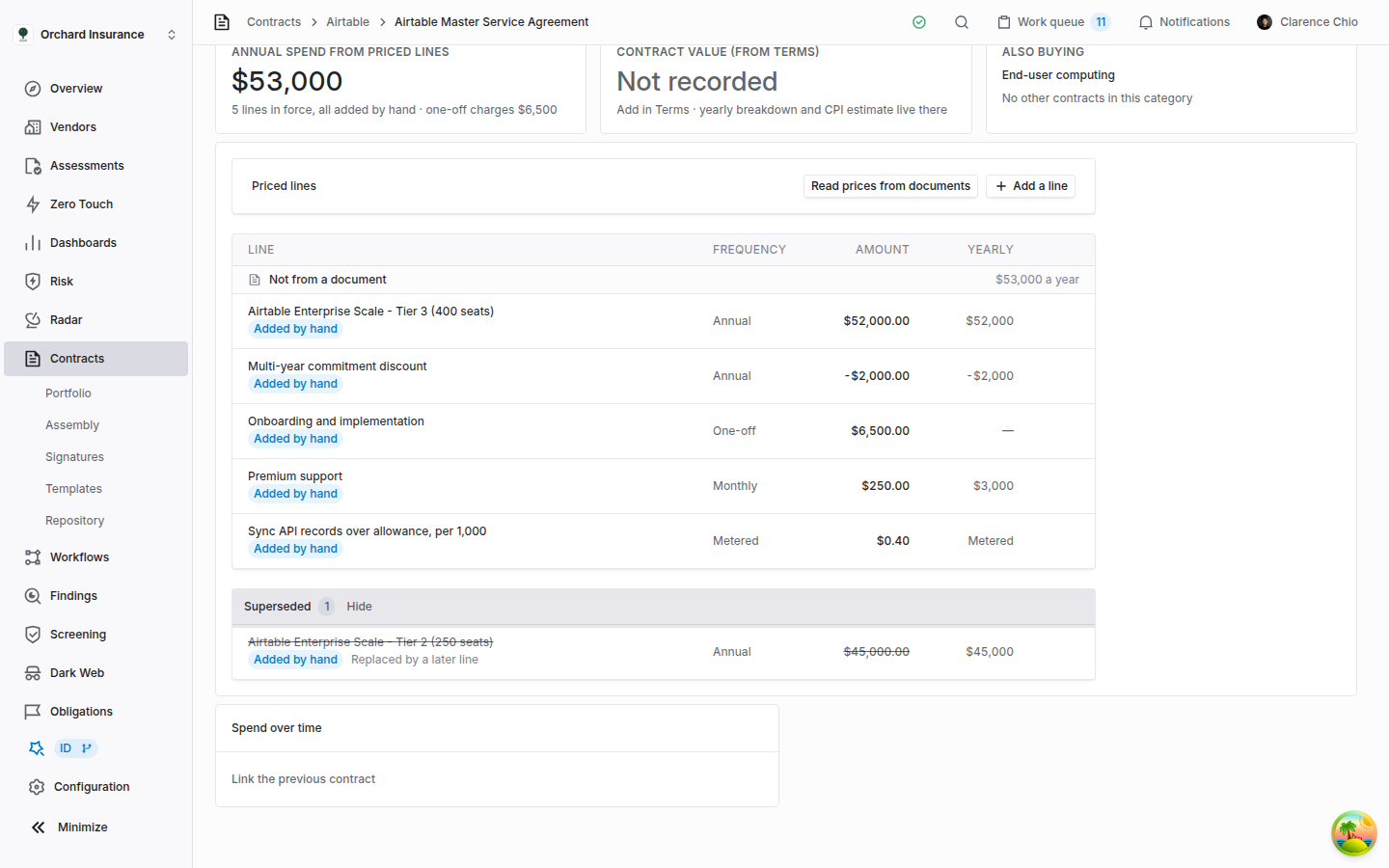Image resolution: width=1389 pixels, height=868 pixels.
Task: Click the -$2,000.00 amount cell
Action: [876, 376]
